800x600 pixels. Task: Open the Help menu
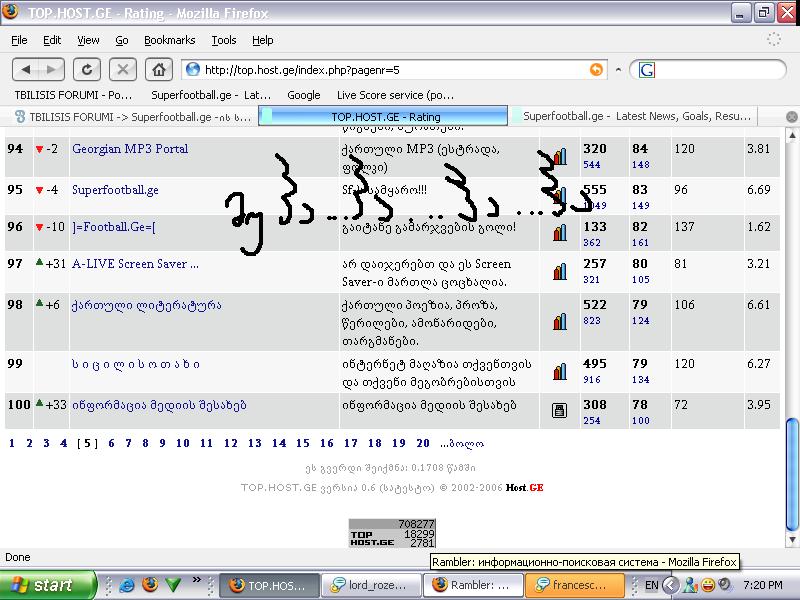(x=263, y=40)
